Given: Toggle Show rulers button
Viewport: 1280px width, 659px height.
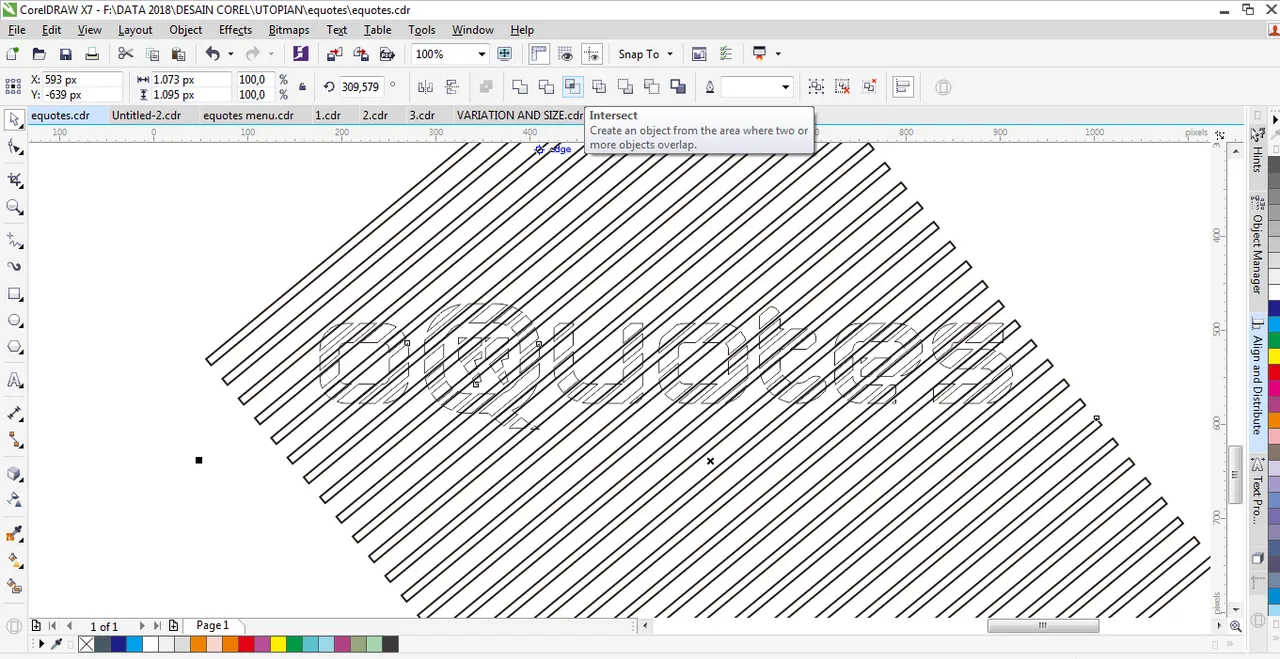Looking at the screenshot, I should pos(539,54).
